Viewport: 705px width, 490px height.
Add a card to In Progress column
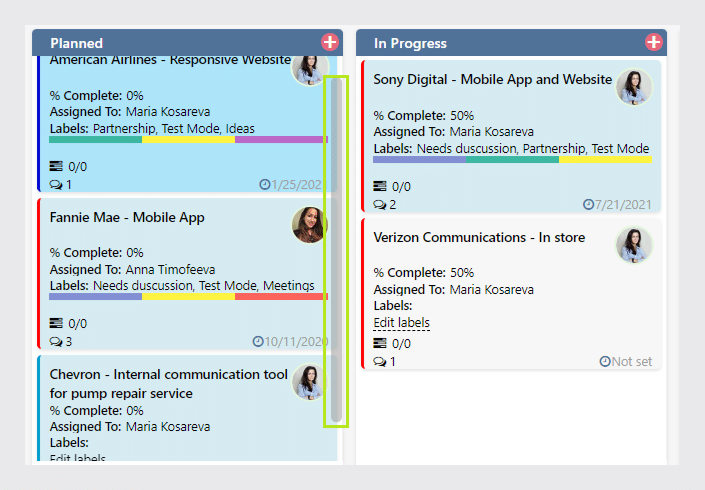(654, 42)
